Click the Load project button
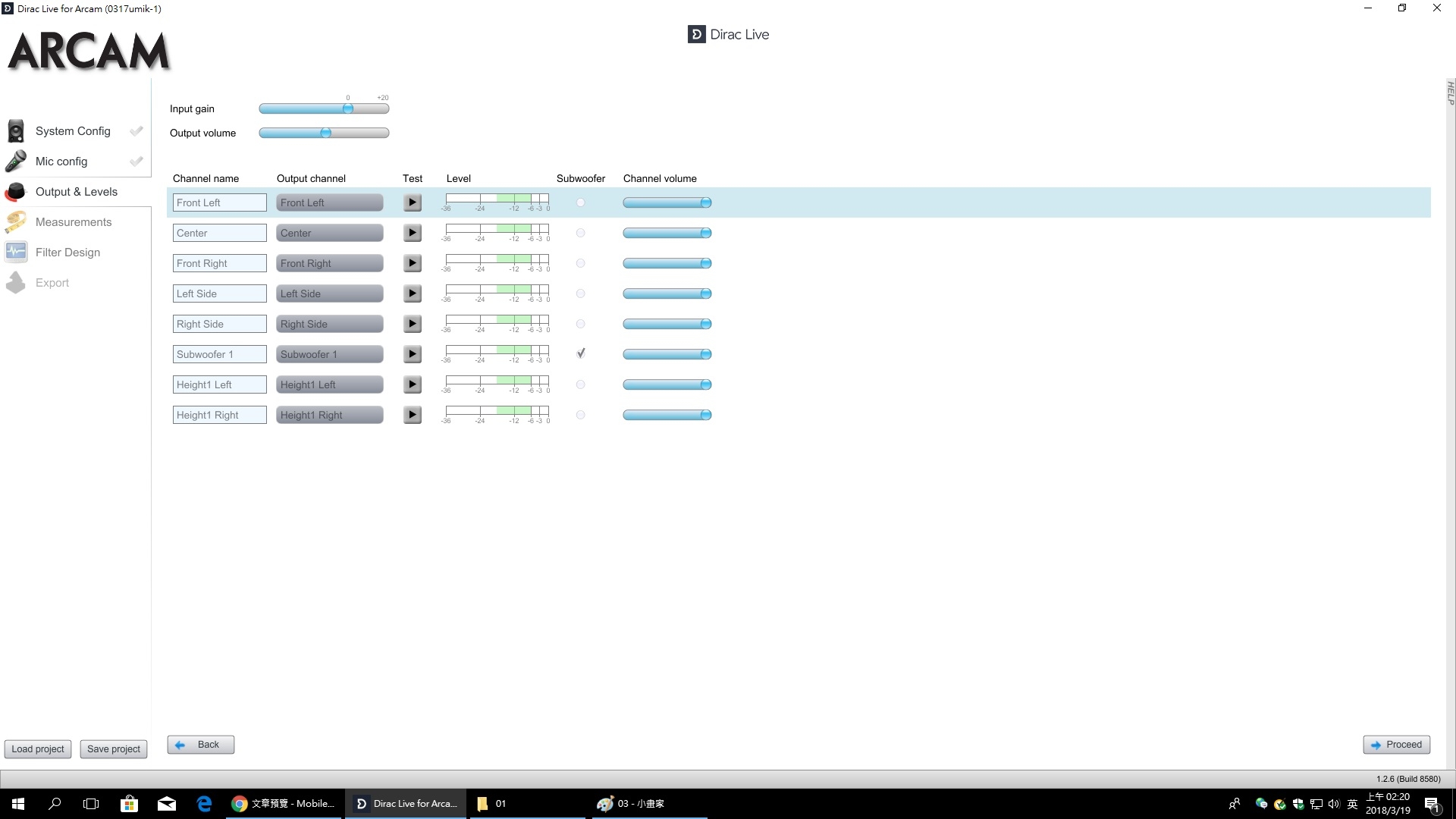 pos(38,749)
